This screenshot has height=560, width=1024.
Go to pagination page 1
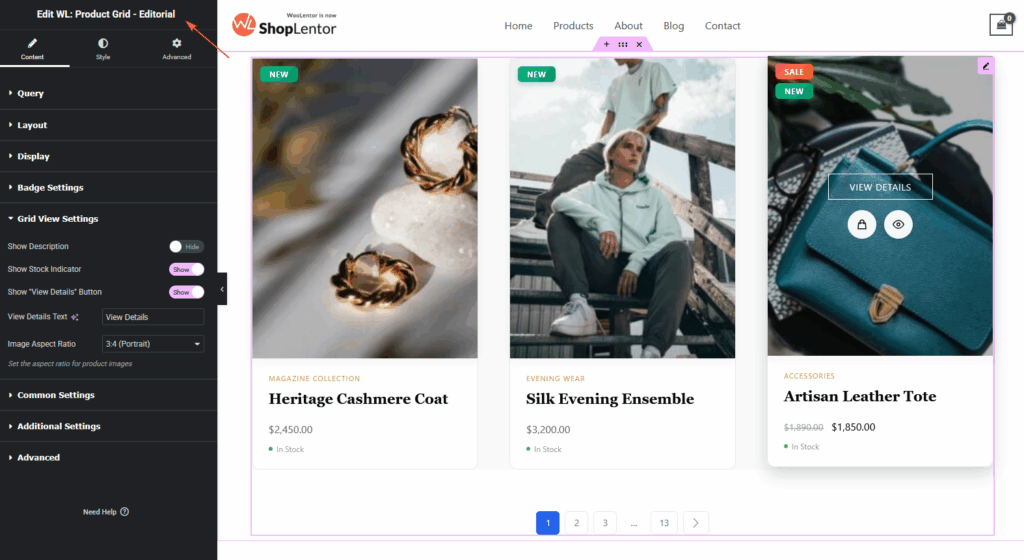tap(547, 523)
